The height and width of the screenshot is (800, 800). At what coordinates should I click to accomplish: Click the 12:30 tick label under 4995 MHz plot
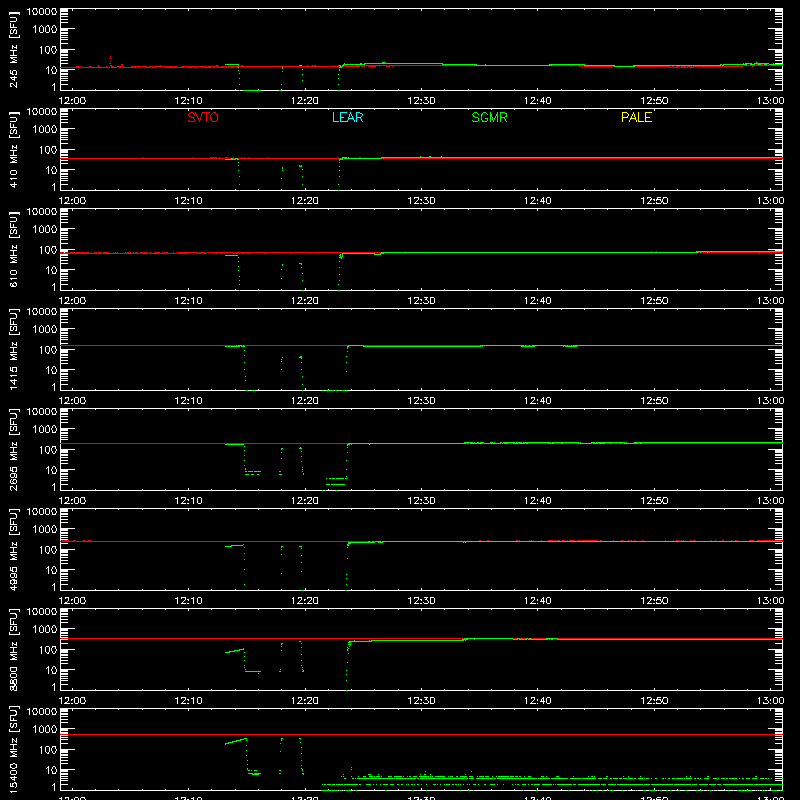421,601
